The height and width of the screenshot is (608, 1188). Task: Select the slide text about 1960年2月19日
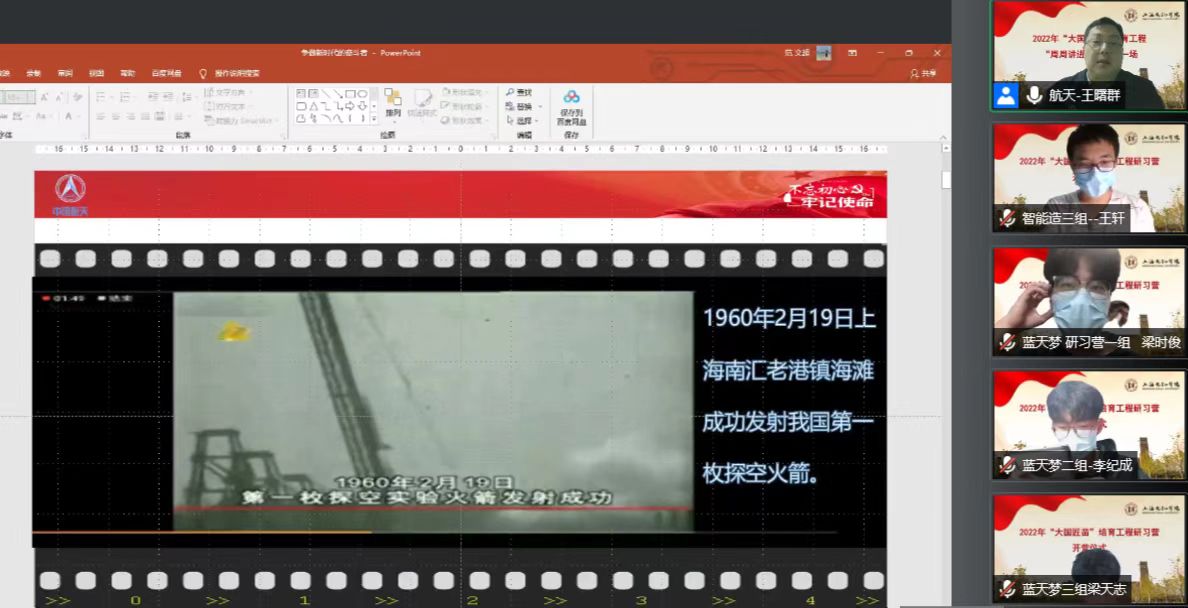[788, 395]
